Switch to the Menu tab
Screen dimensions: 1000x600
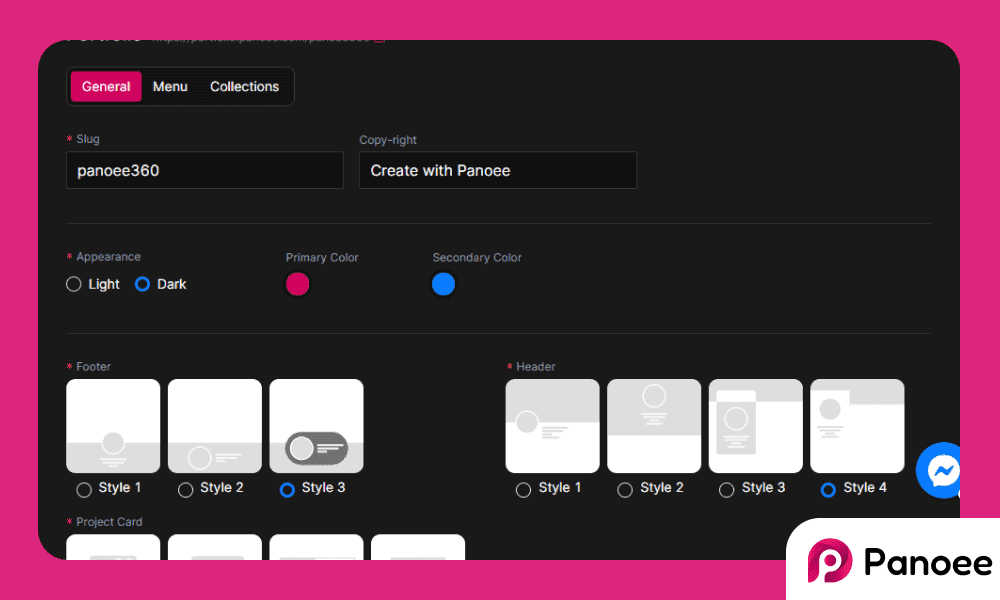click(x=170, y=87)
